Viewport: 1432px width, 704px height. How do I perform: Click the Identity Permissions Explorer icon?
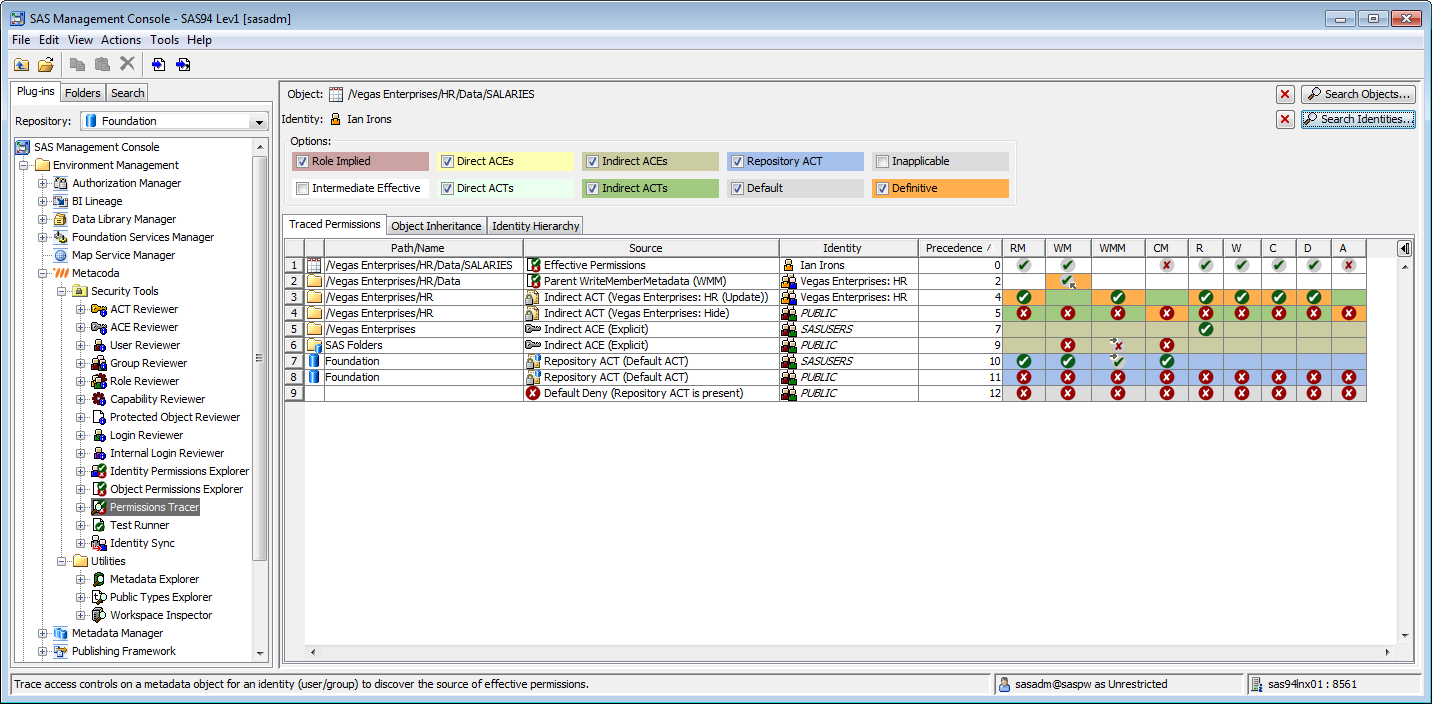[x=99, y=471]
